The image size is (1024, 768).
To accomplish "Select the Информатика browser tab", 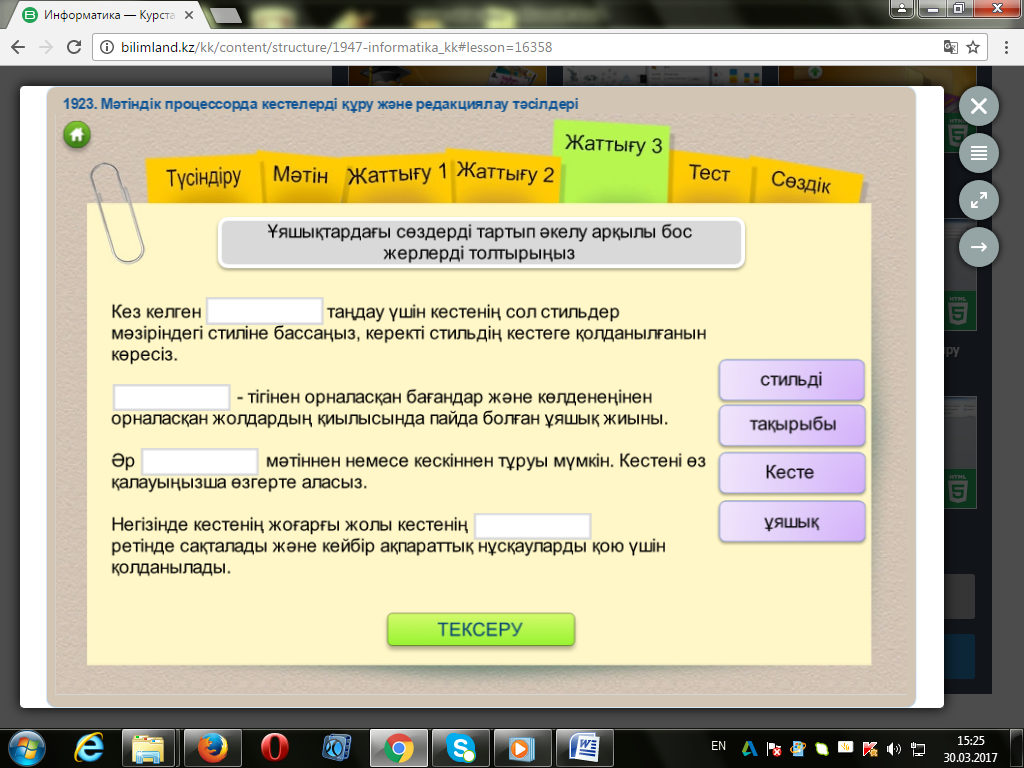I will (108, 15).
